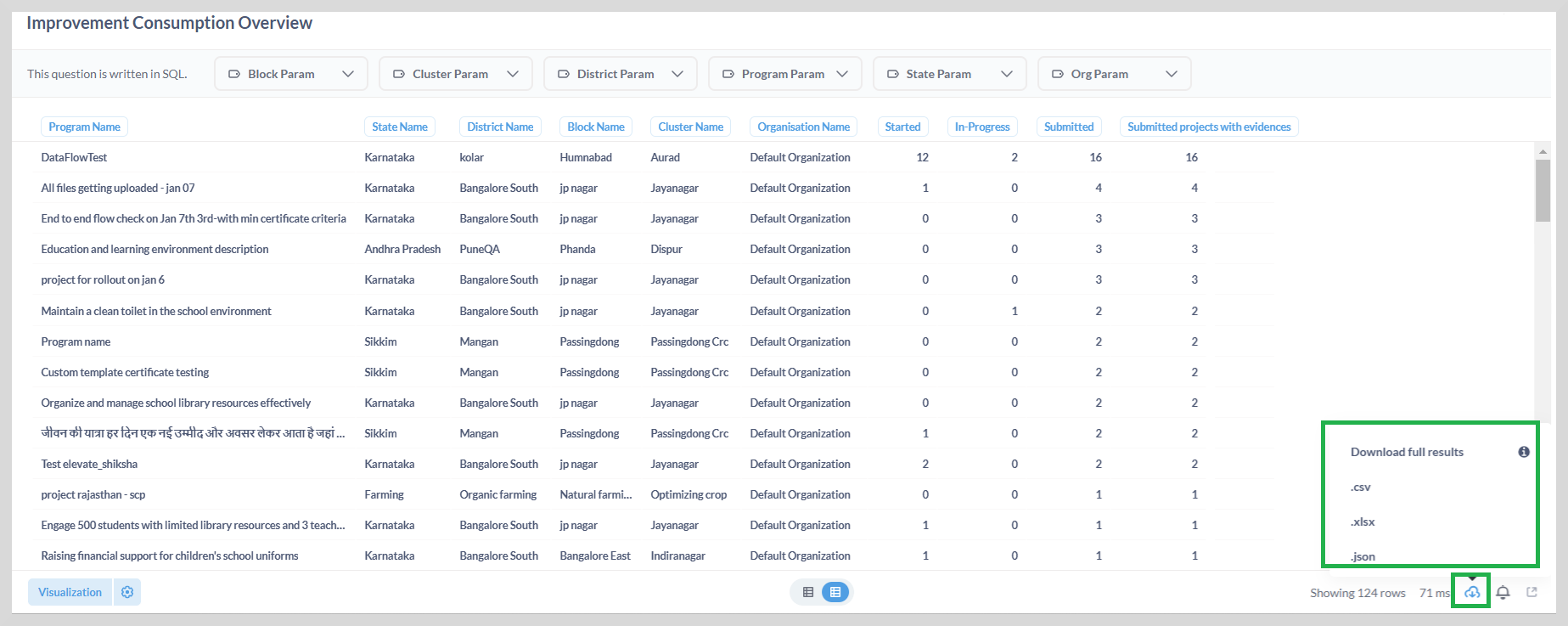
Task: Select the DataFlowTest program cell
Action: (x=74, y=157)
